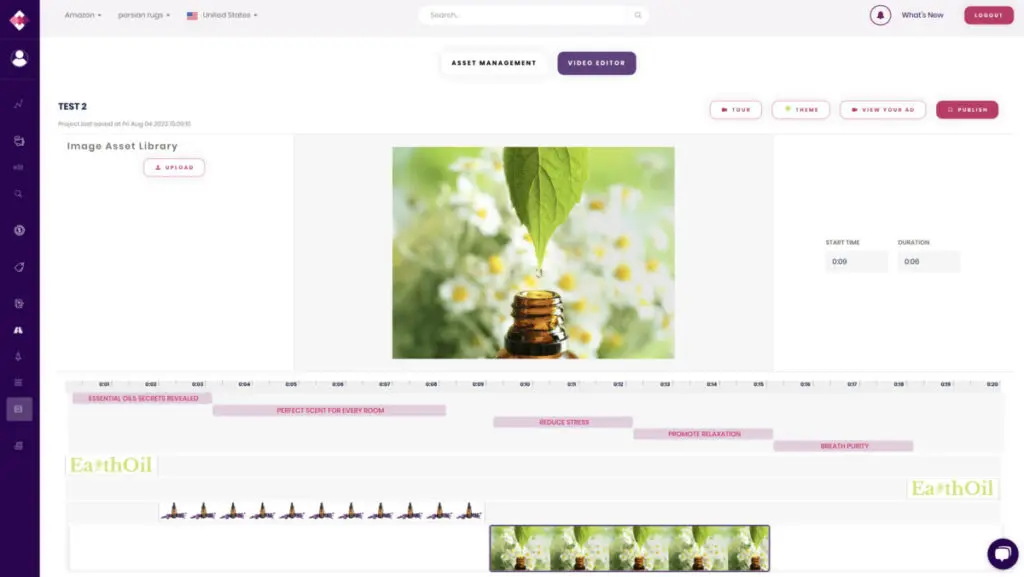
Task: Expand the Amazon marketplace dropdown
Action: [83, 16]
